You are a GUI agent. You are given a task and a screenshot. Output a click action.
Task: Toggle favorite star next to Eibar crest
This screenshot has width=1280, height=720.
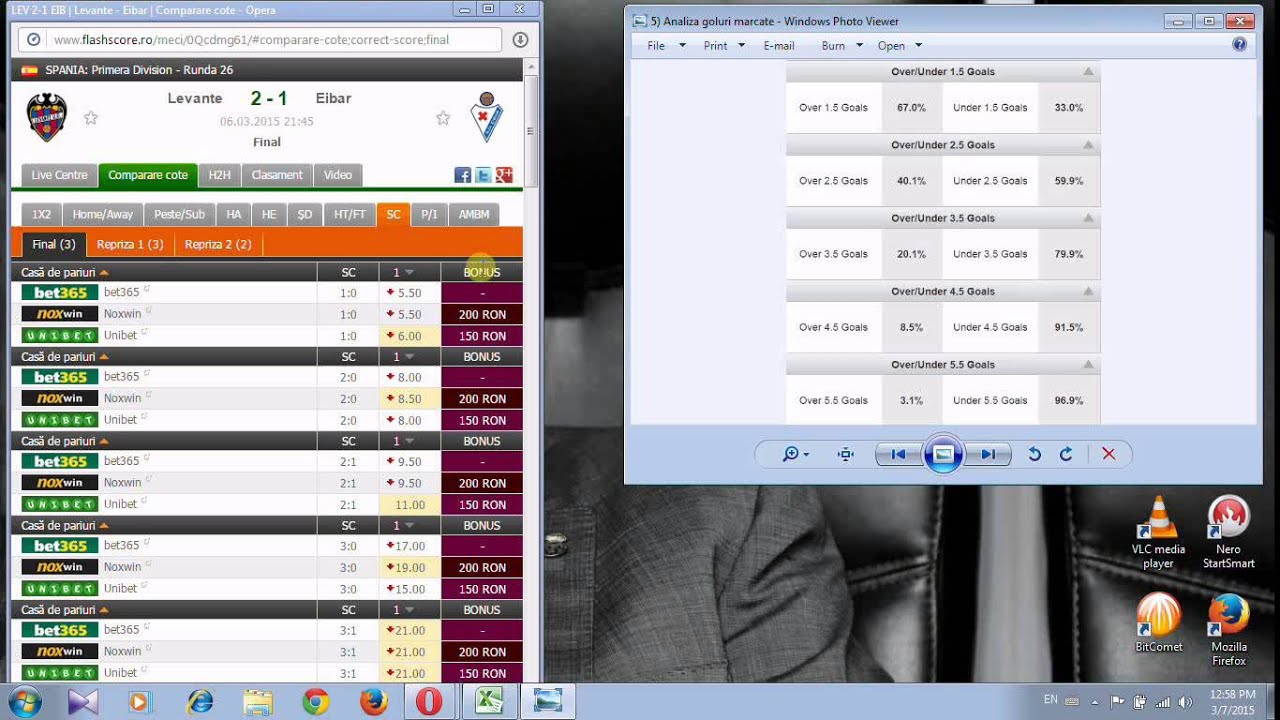click(x=443, y=118)
